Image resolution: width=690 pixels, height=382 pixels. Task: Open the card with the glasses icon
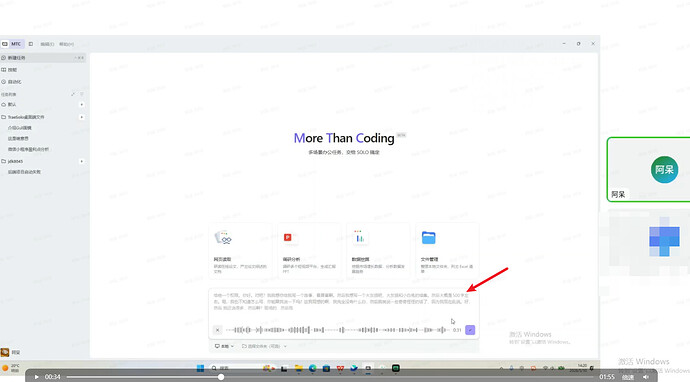240,251
